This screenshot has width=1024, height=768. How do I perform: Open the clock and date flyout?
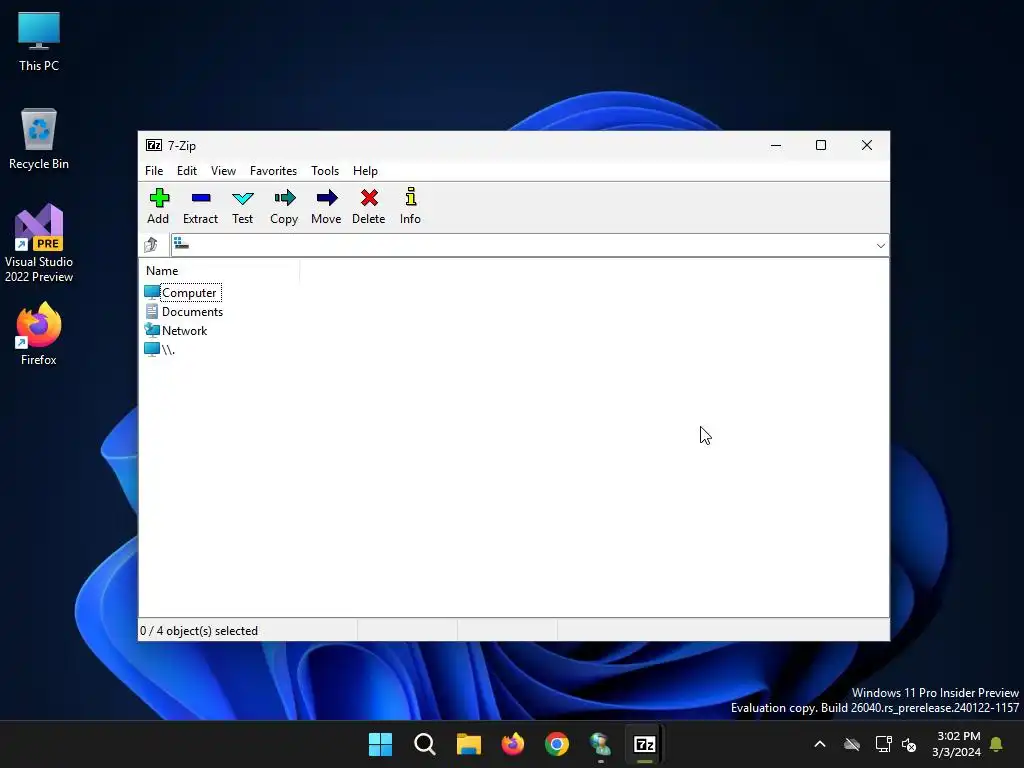tap(957, 744)
